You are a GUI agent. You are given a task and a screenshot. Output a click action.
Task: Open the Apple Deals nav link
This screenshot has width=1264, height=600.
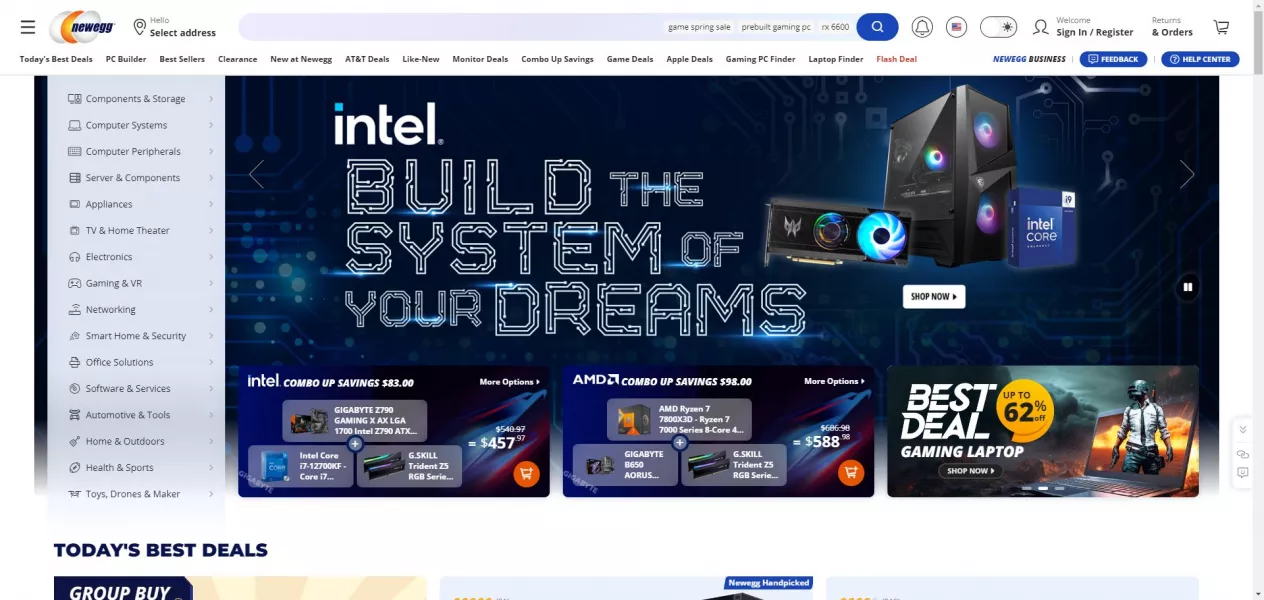(x=689, y=59)
